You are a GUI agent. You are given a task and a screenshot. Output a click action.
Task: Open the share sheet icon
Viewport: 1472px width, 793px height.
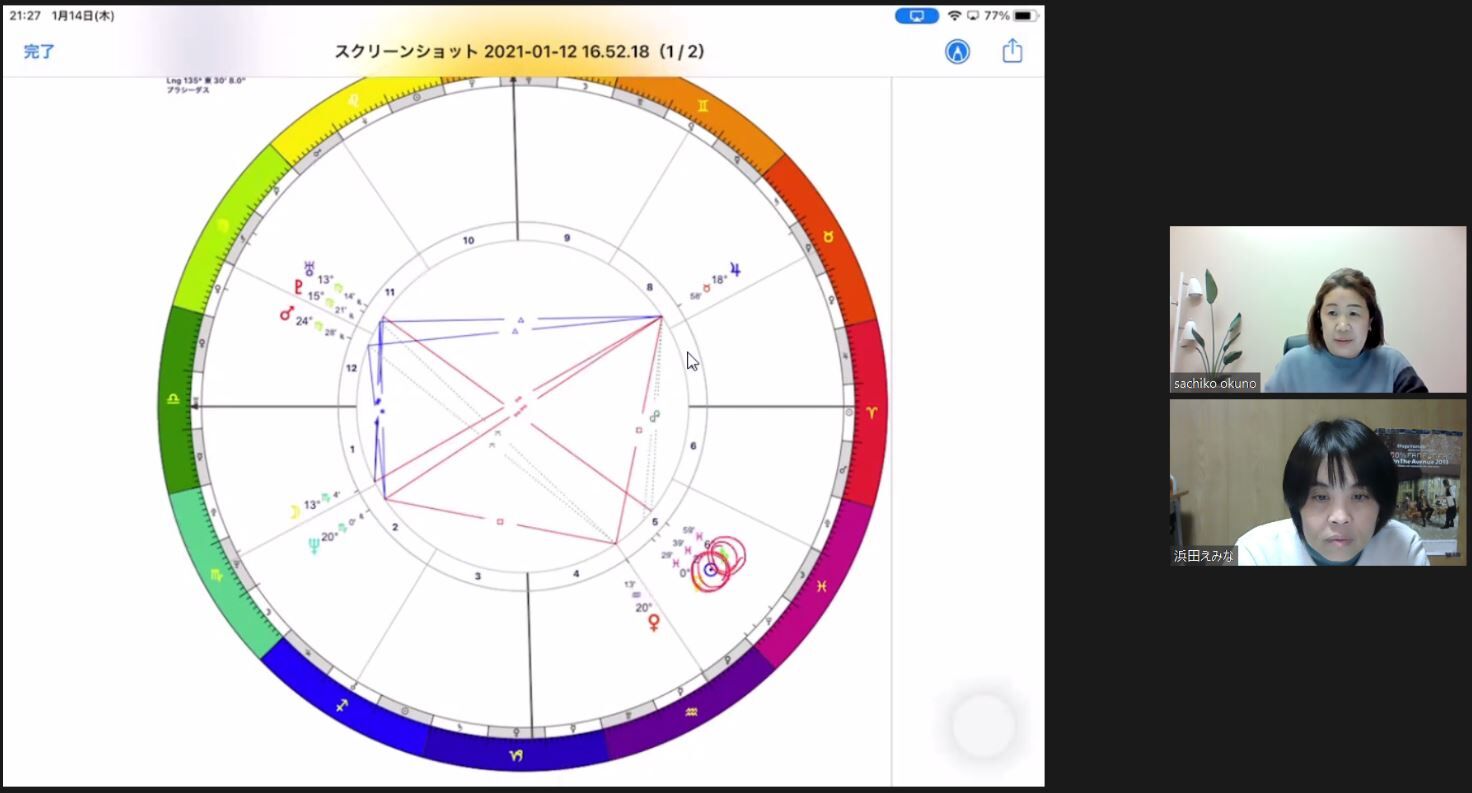pyautogui.click(x=1012, y=51)
